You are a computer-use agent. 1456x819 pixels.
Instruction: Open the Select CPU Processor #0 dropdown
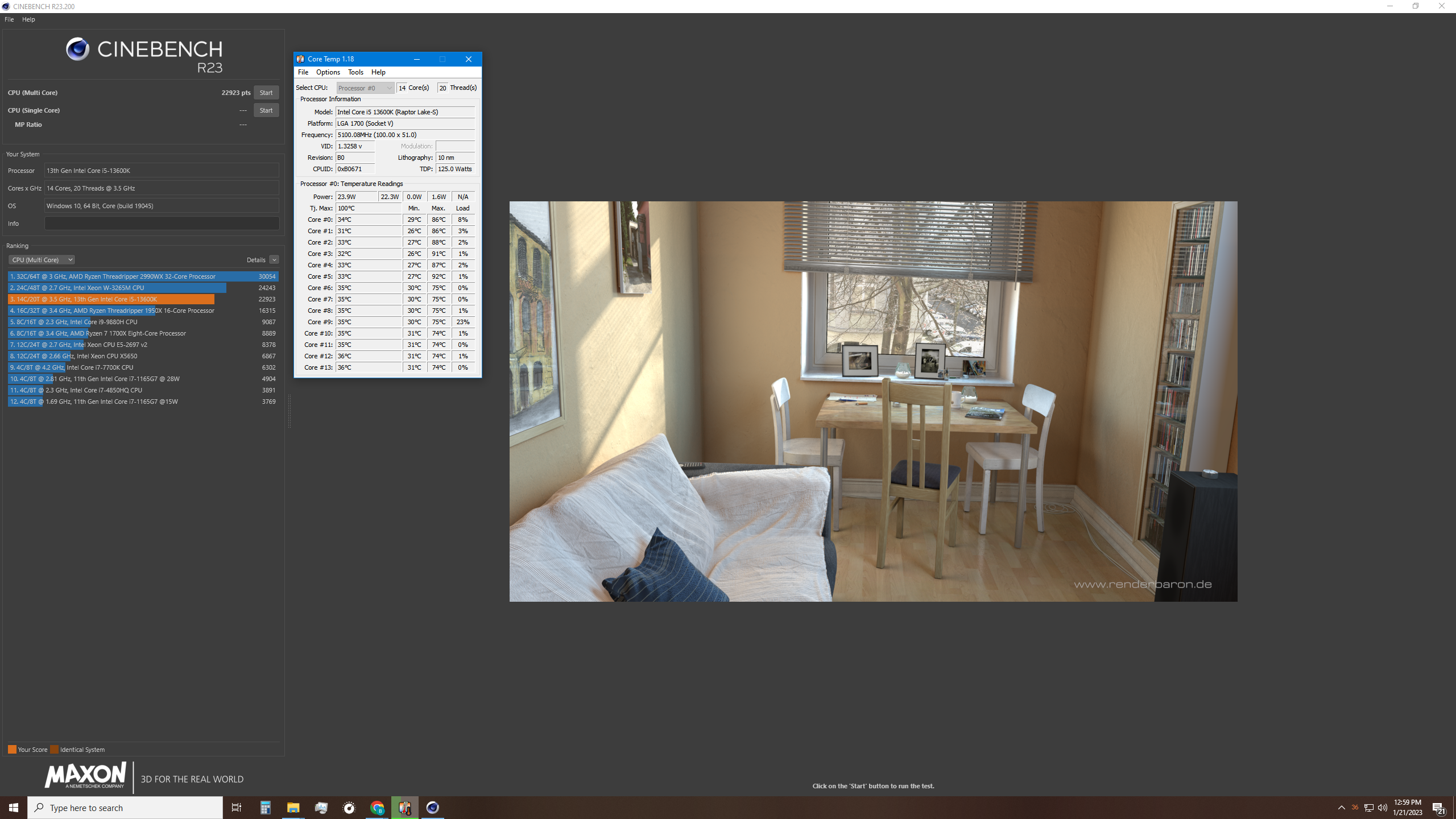[x=365, y=88]
